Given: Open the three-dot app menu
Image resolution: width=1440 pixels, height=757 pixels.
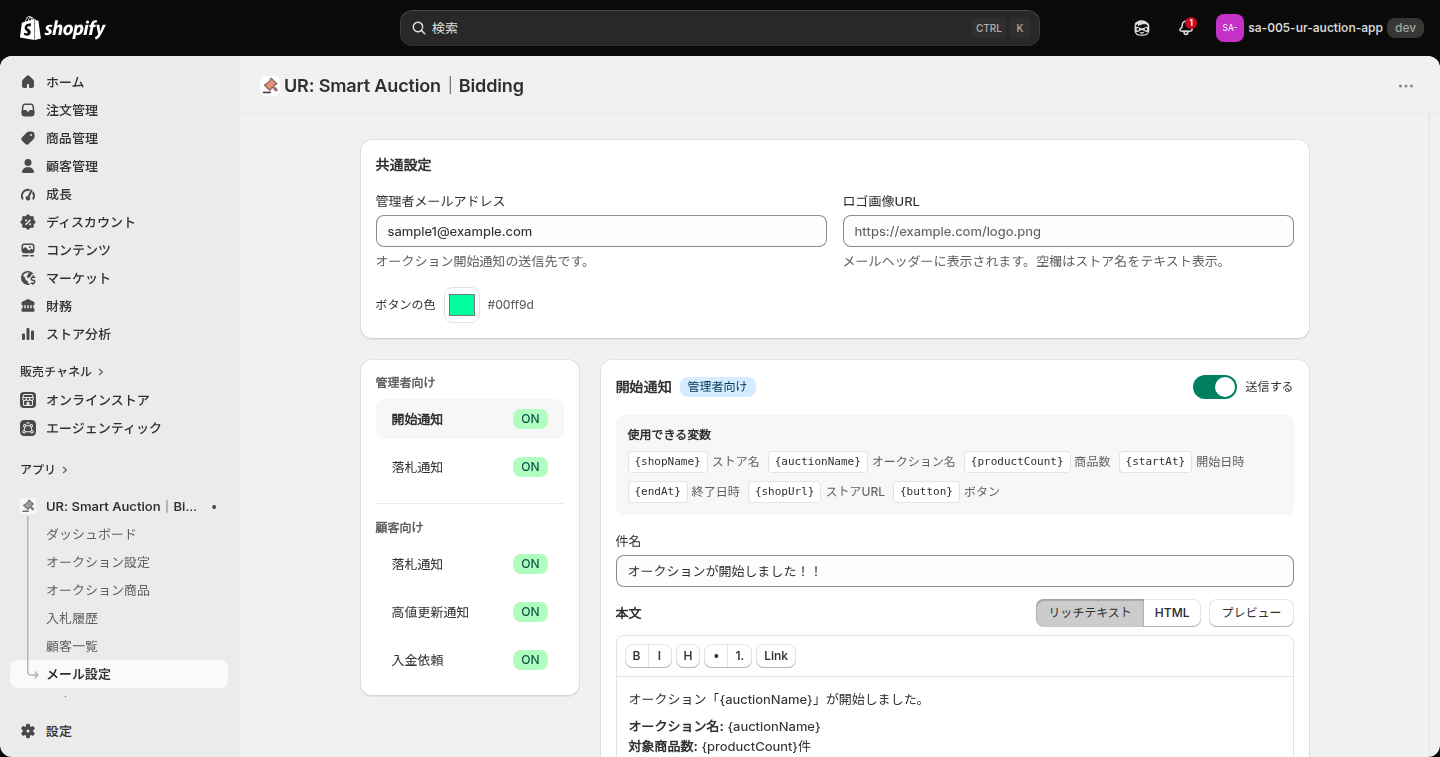Looking at the screenshot, I should [1406, 86].
